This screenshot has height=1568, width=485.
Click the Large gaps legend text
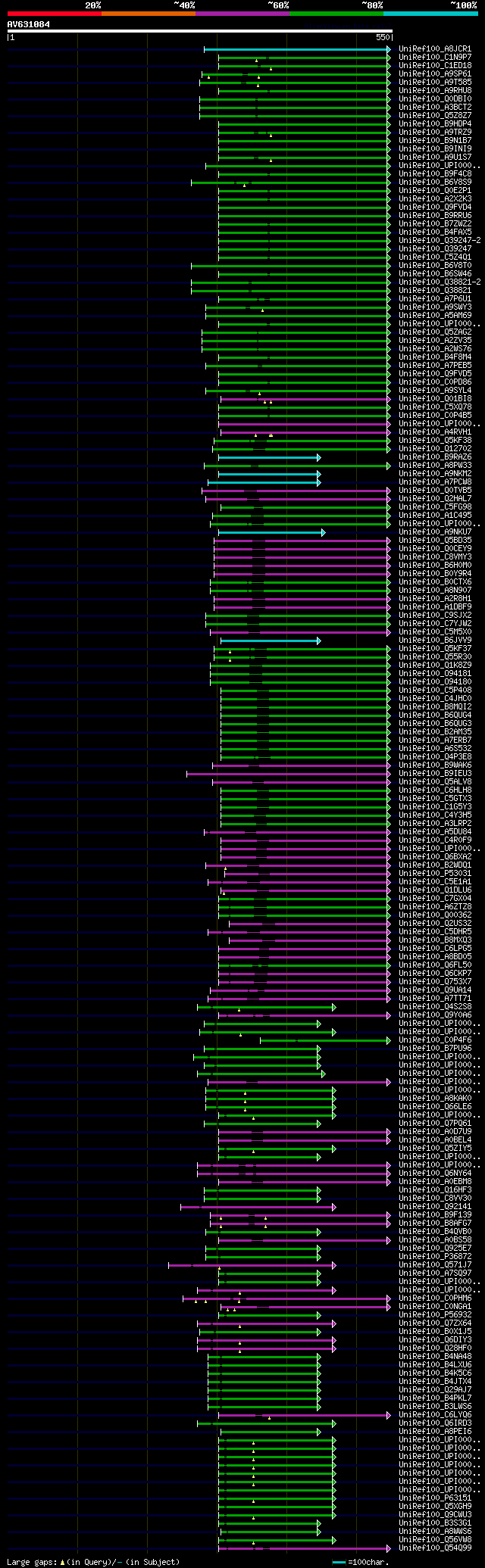click(93, 1562)
